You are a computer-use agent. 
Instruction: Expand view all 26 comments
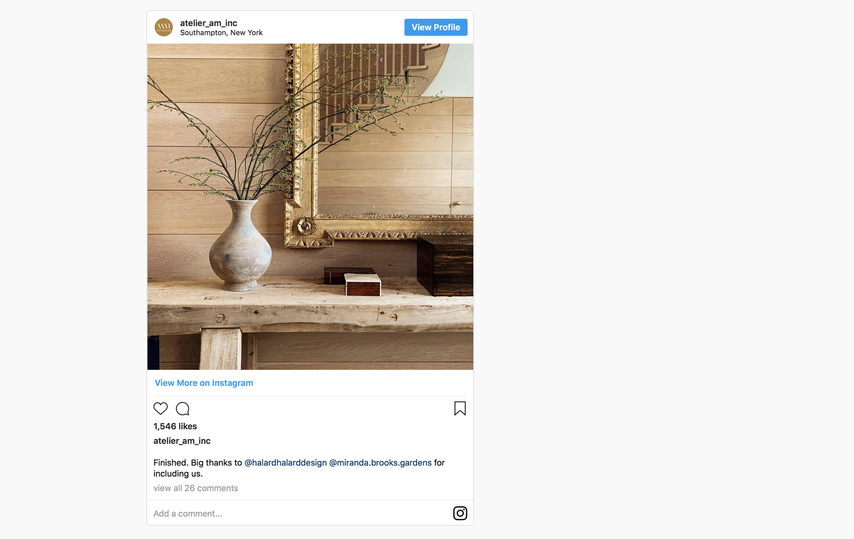pyautogui.click(x=196, y=488)
